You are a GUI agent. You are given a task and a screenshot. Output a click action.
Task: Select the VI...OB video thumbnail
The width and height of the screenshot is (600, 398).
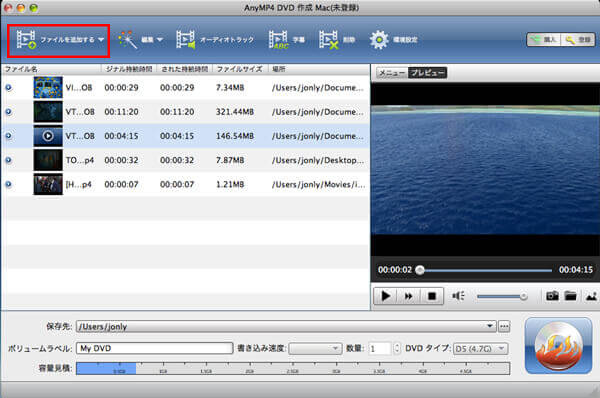[x=48, y=88]
